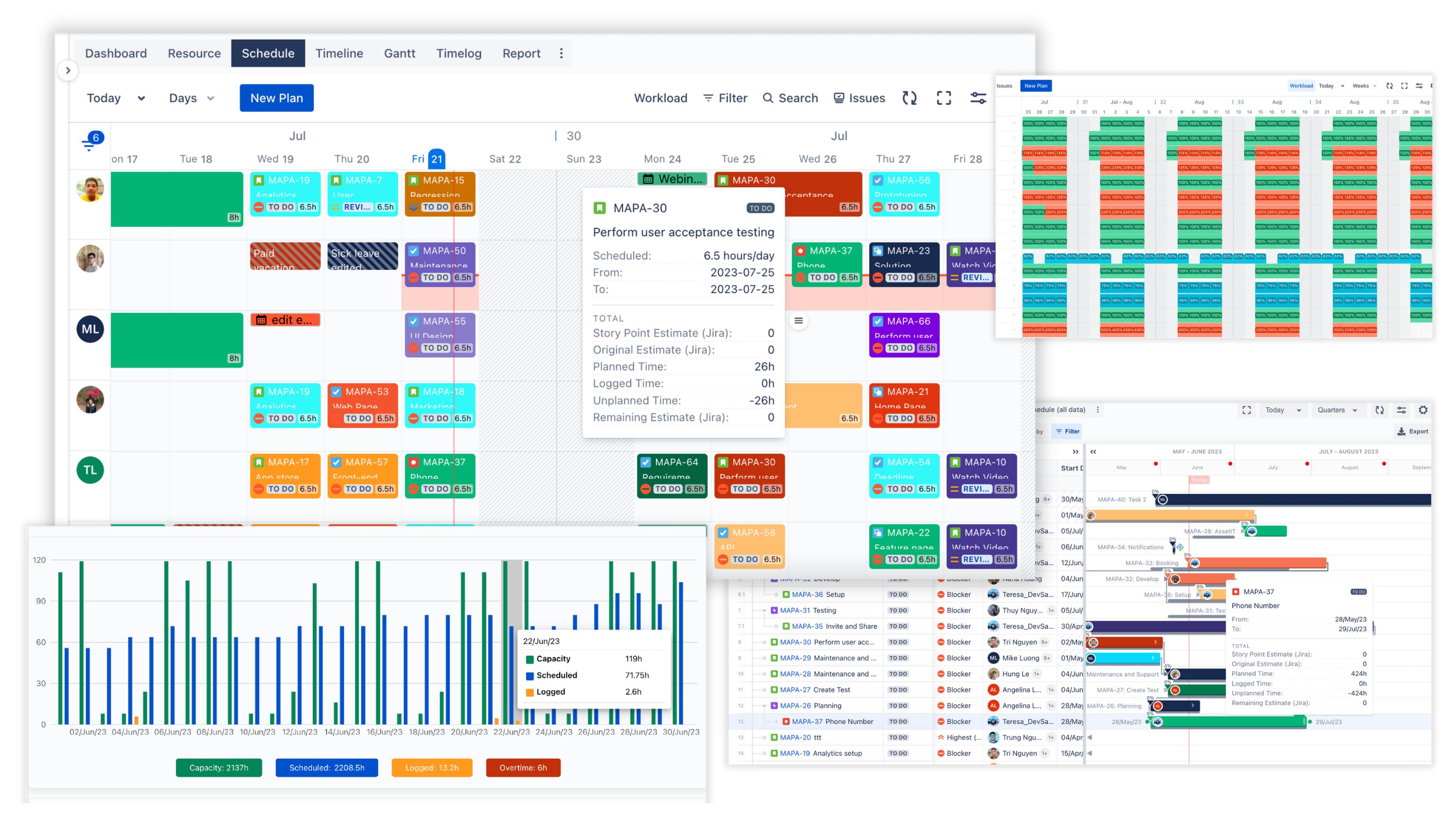
Task: Open the Quarters dropdown in Gantt panel
Action: [1337, 410]
